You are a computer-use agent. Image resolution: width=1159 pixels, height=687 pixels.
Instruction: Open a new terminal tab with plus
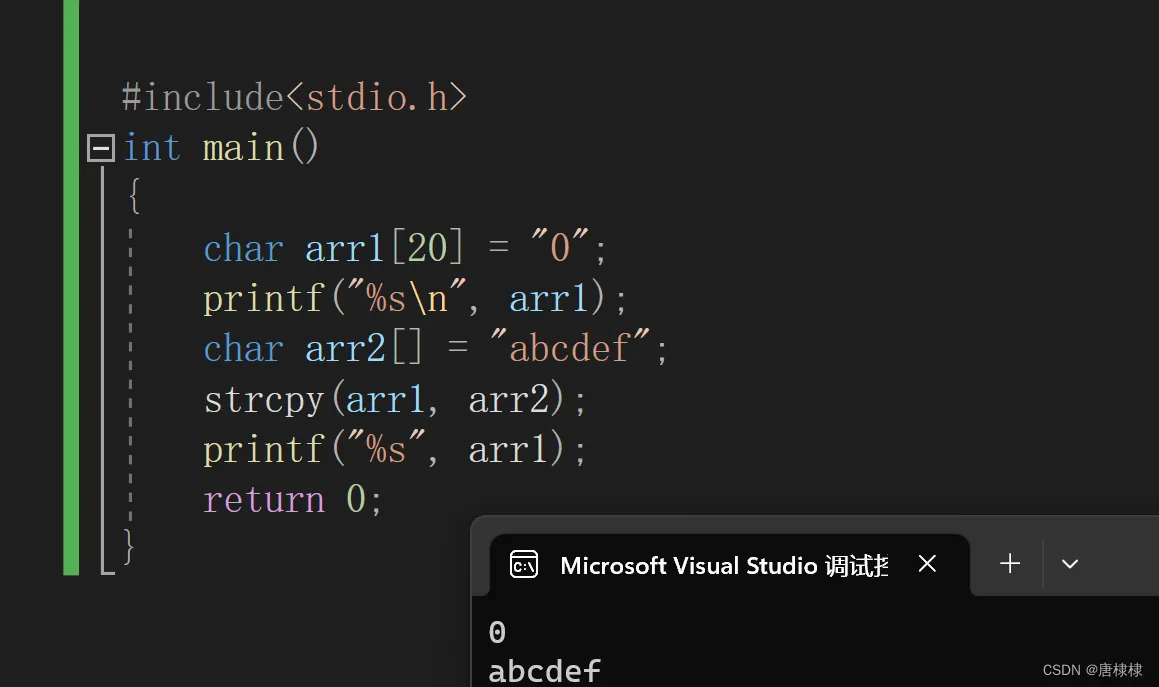click(x=1010, y=564)
